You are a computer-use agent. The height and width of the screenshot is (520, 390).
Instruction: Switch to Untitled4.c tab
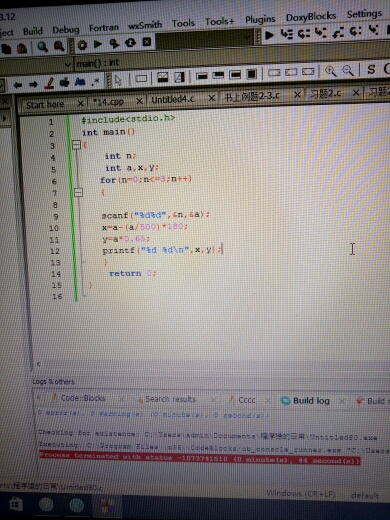coord(173,99)
